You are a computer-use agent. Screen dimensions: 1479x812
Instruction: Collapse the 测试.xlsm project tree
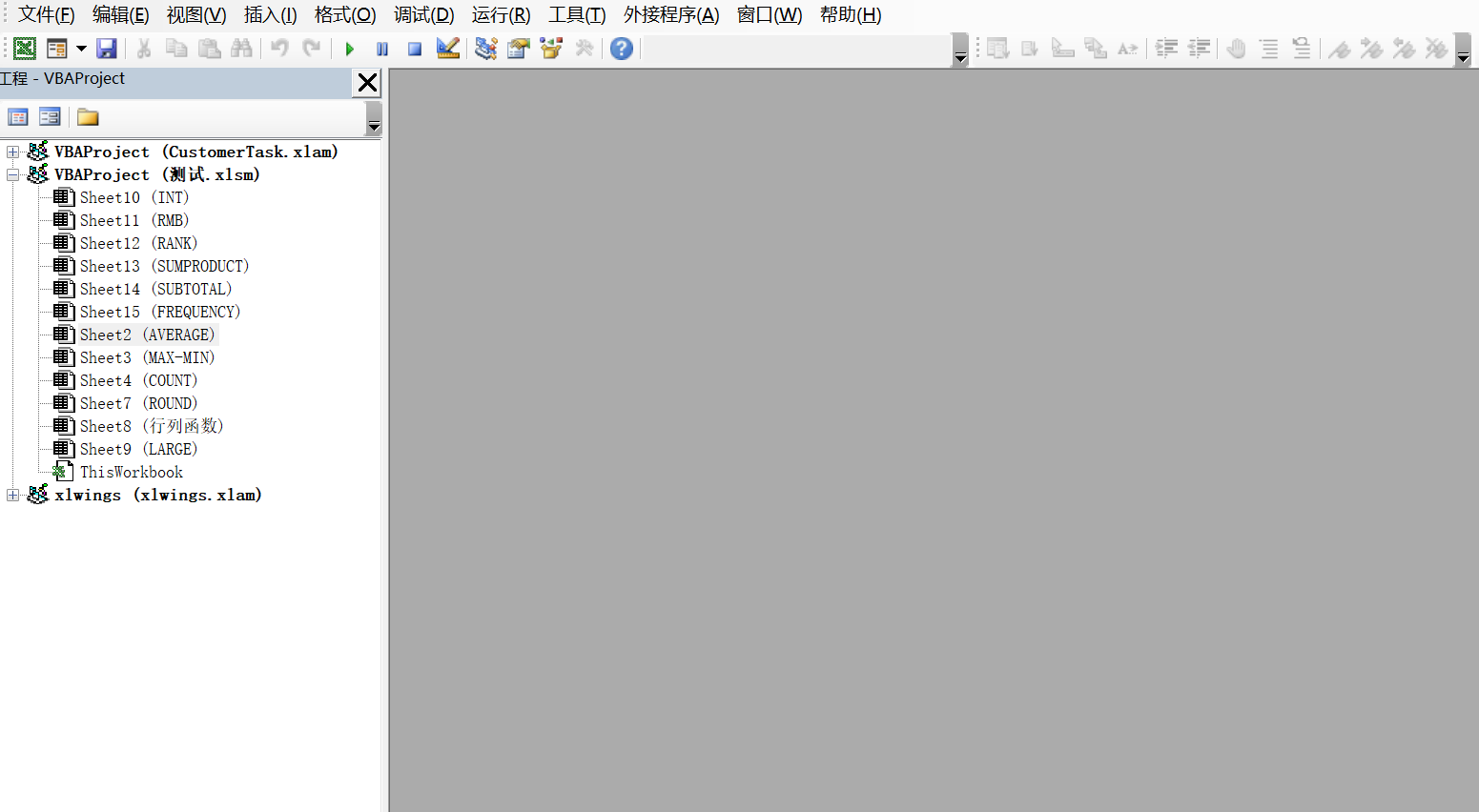pyautogui.click(x=12, y=174)
